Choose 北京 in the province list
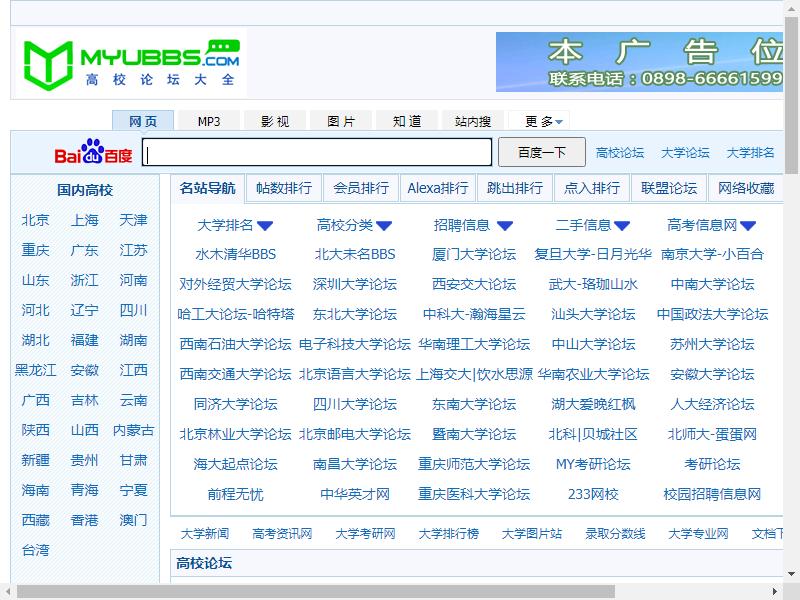800x600 pixels. click(35, 220)
